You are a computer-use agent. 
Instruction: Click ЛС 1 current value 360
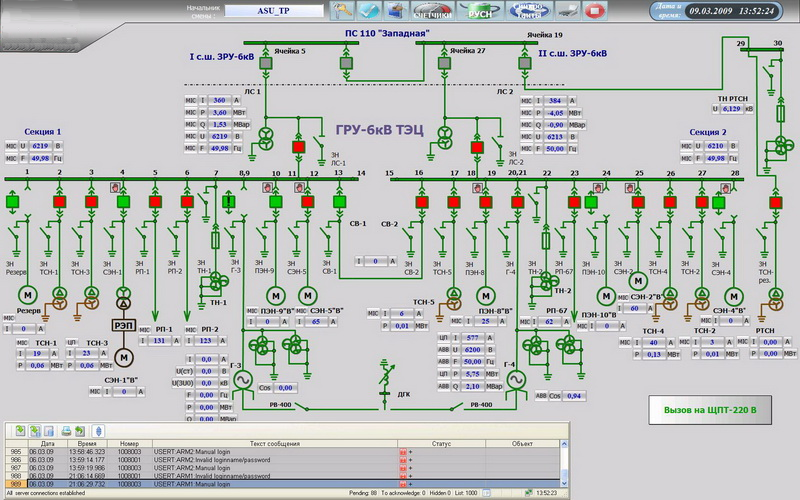point(219,101)
